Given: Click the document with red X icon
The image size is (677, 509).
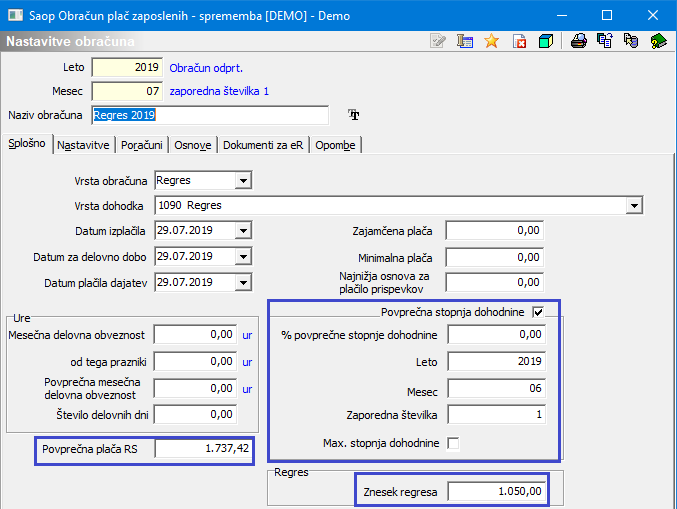Looking at the screenshot, I should tap(519, 41).
